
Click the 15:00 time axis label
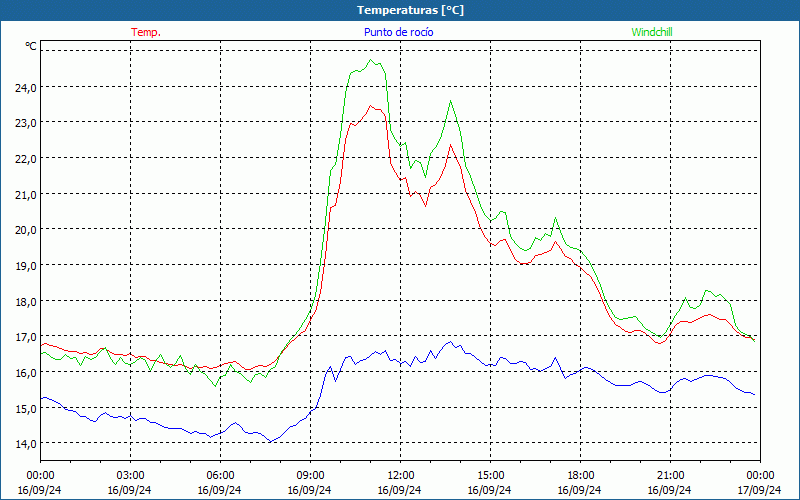(490, 476)
